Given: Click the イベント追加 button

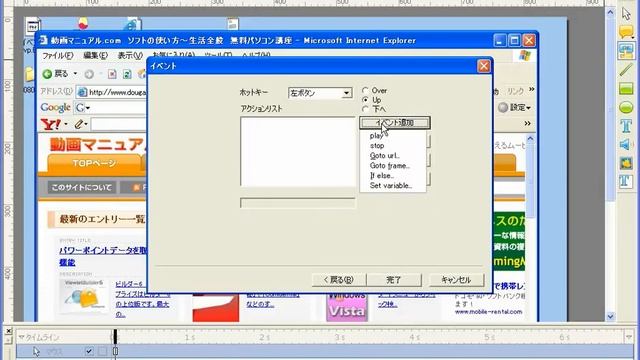Looking at the screenshot, I should click(395, 122).
